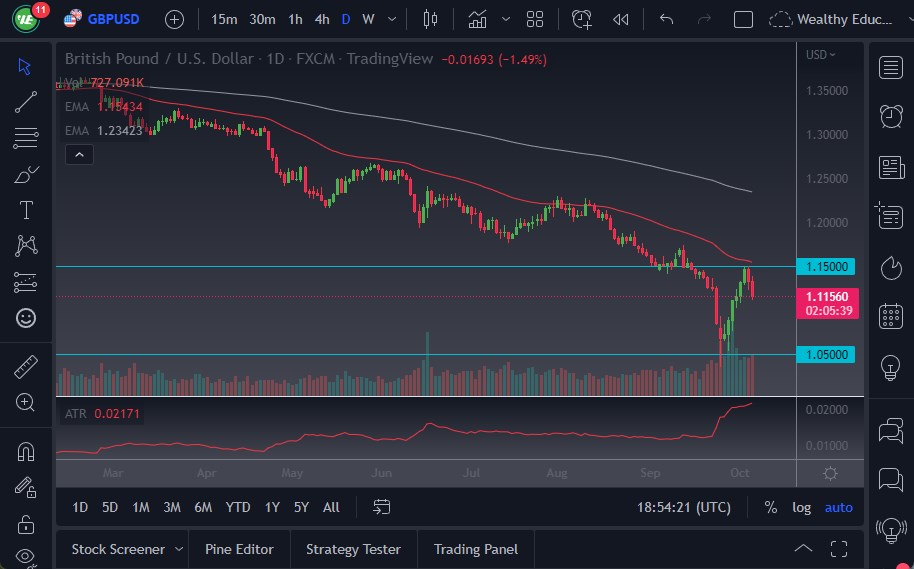Click the bar replay rewind icon
914x569 pixels.
[621, 19]
